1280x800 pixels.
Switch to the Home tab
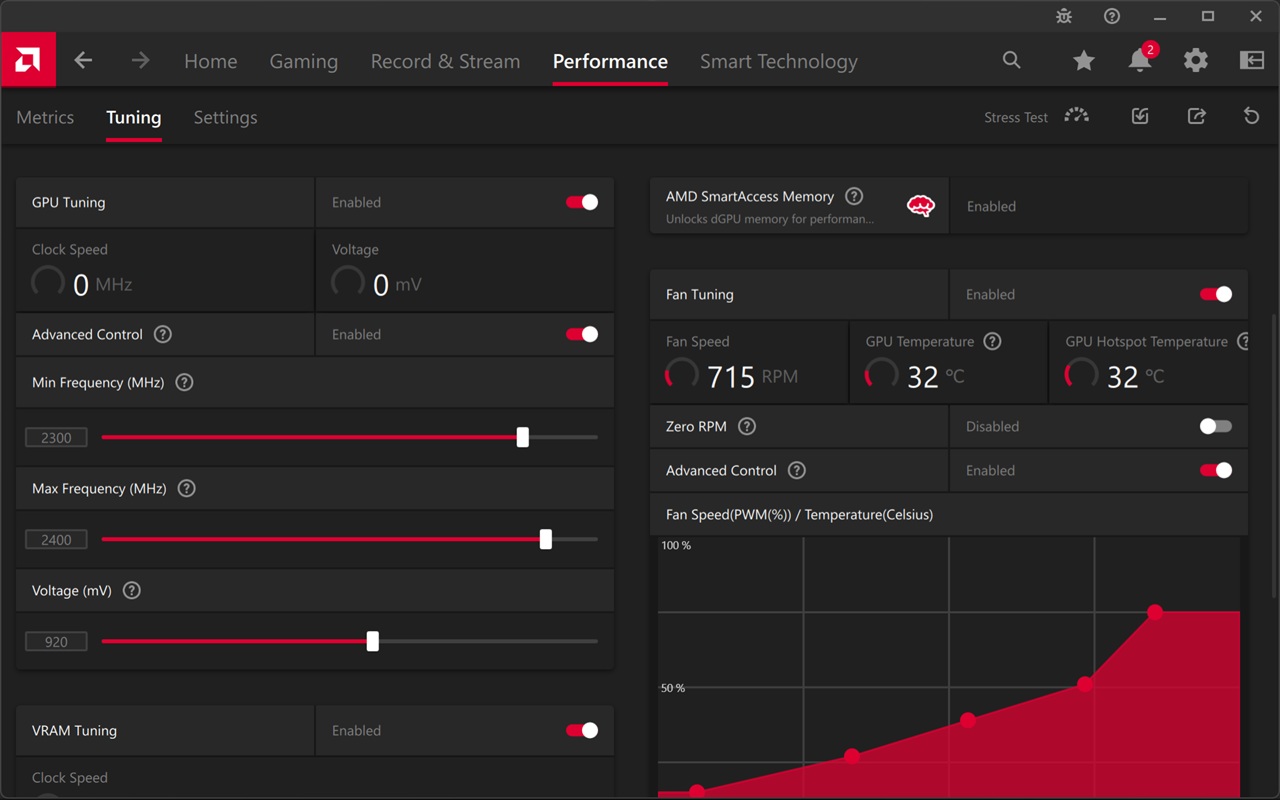(x=211, y=61)
